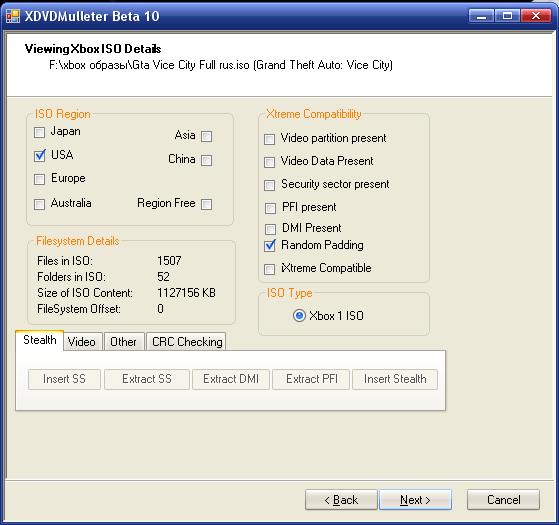This screenshot has width=559, height=525.
Task: Toggle the Random Padding checkbox
Action: click(x=270, y=246)
